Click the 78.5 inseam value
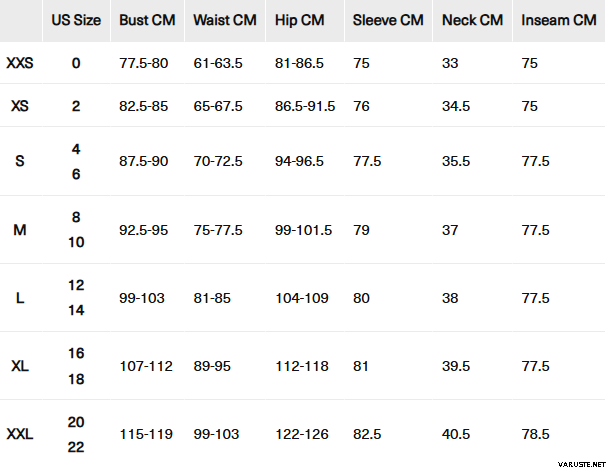 (536, 434)
